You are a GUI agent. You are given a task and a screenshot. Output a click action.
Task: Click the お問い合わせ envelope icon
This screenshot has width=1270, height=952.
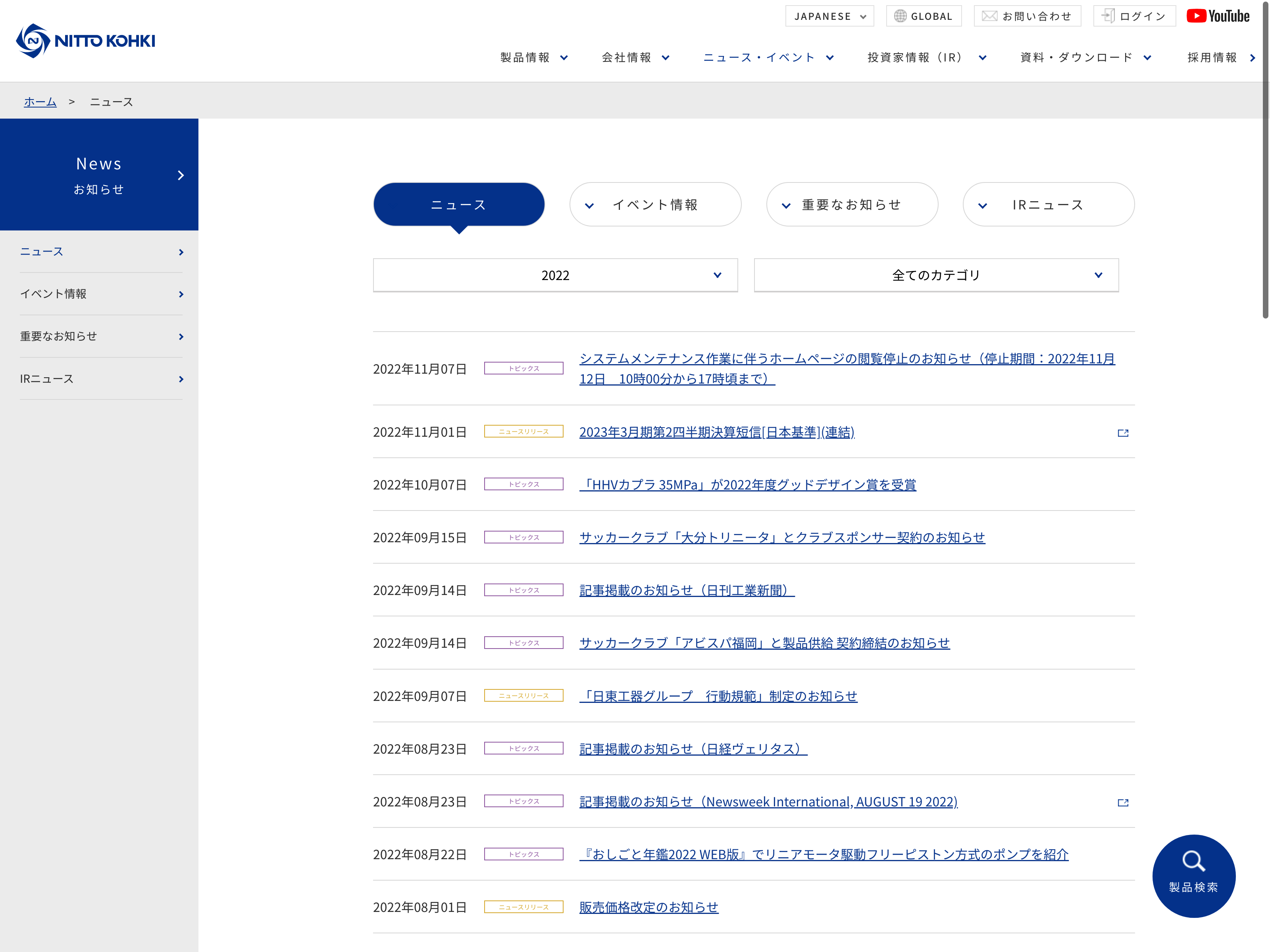tap(989, 16)
